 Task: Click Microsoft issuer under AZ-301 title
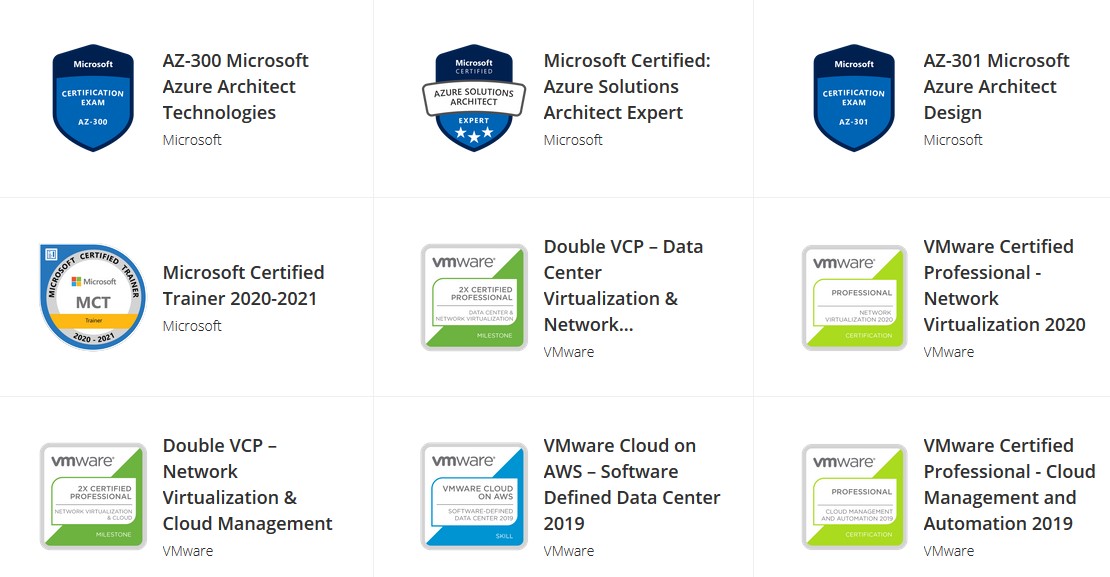(953, 140)
